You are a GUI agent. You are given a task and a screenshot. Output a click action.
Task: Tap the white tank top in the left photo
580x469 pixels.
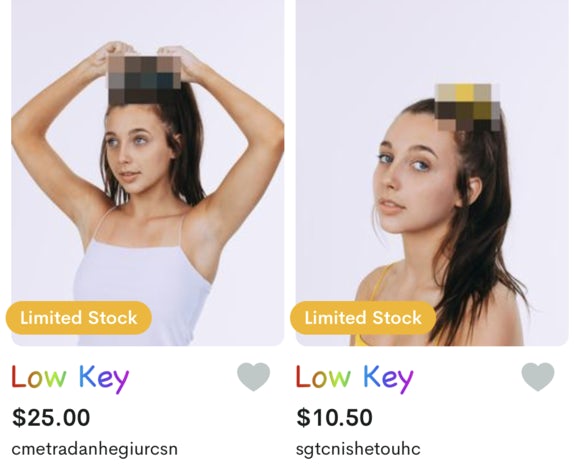142,292
